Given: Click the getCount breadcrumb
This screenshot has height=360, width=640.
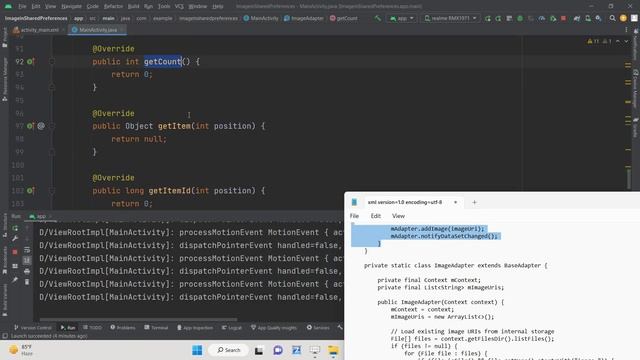Looking at the screenshot, I should [x=344, y=18].
